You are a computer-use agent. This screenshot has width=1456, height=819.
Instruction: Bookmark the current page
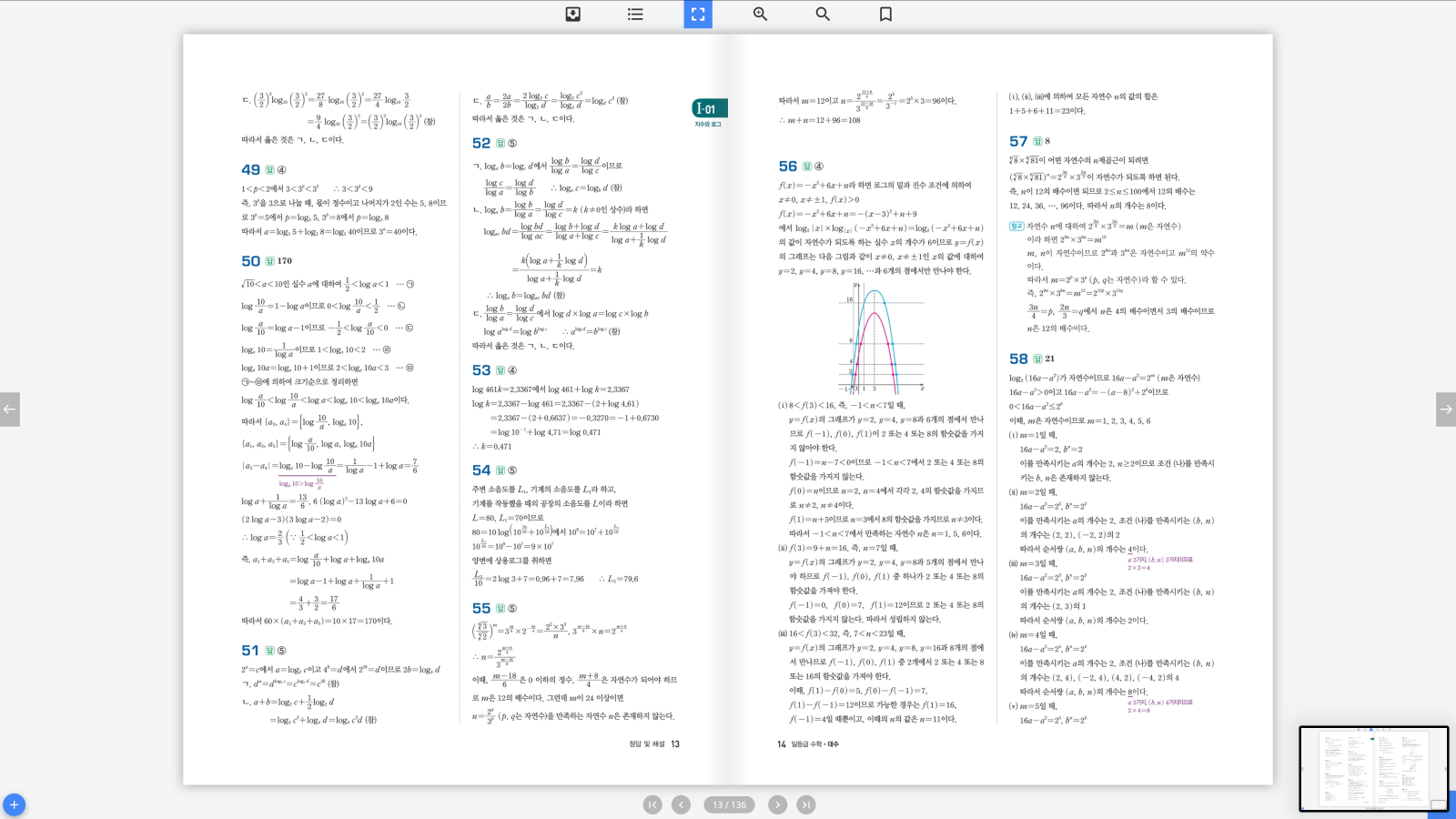[885, 15]
